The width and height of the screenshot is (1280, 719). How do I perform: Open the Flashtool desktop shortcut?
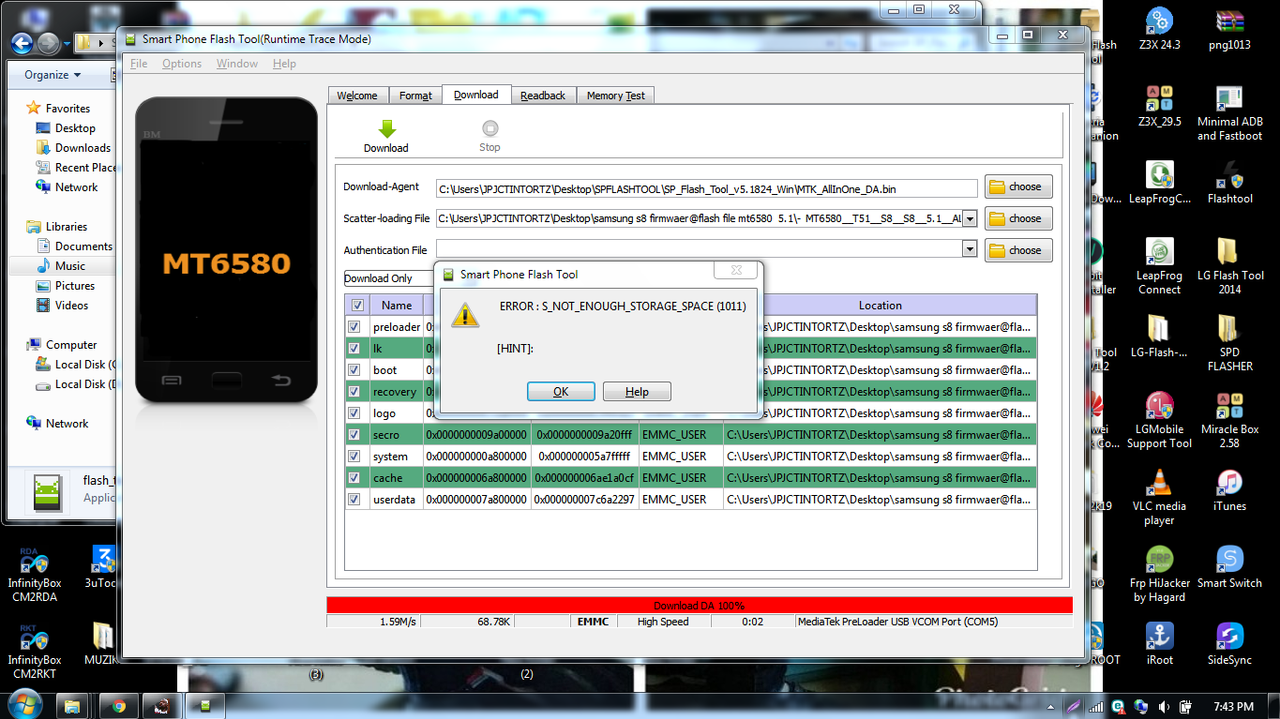(x=1229, y=175)
